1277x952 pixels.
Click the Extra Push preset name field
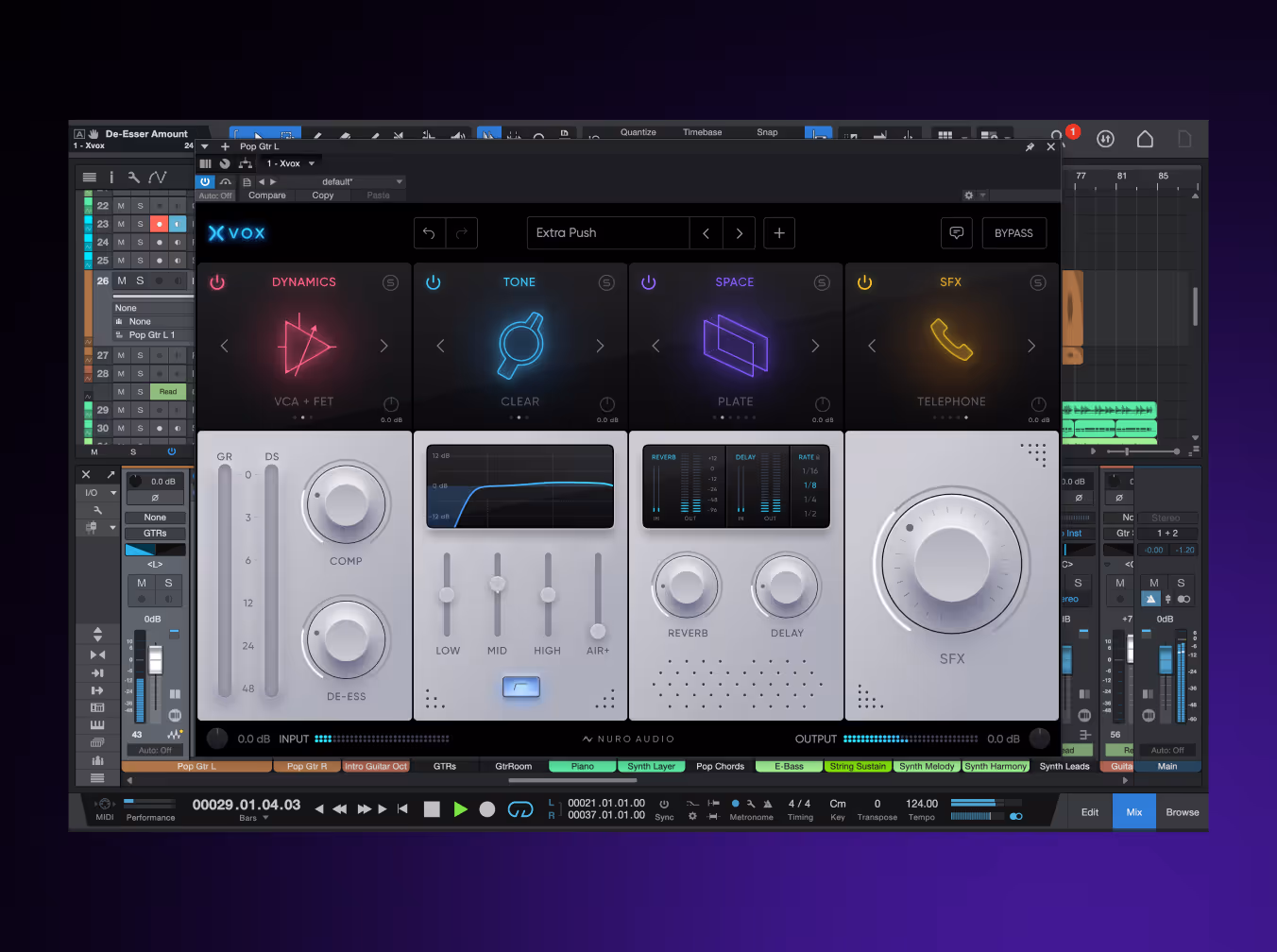coord(607,232)
